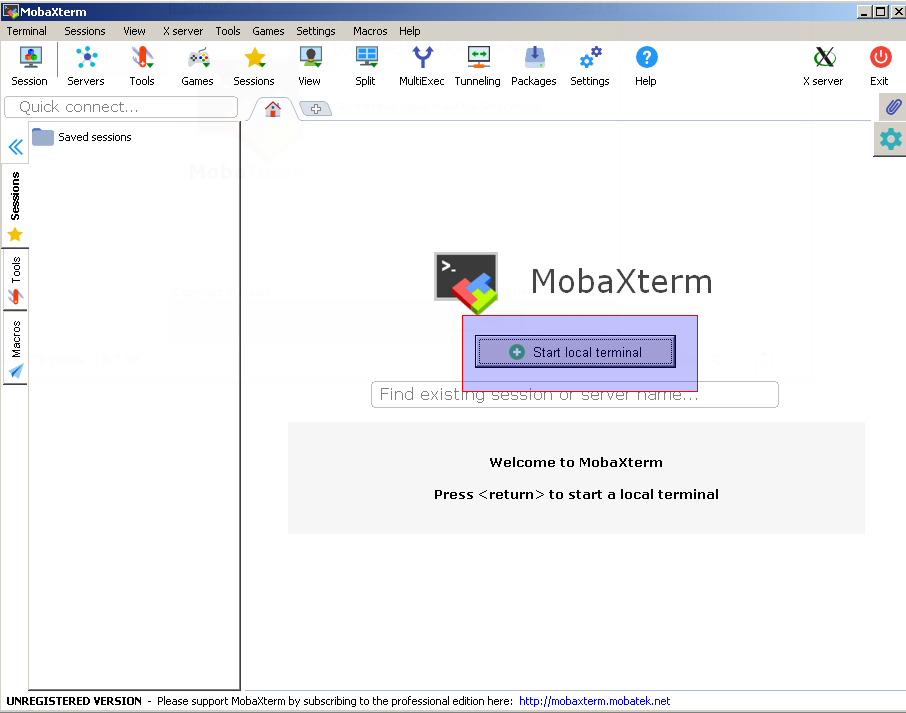Image resolution: width=906 pixels, height=713 pixels.
Task: Open the Terminal menu
Action: pyautogui.click(x=27, y=31)
